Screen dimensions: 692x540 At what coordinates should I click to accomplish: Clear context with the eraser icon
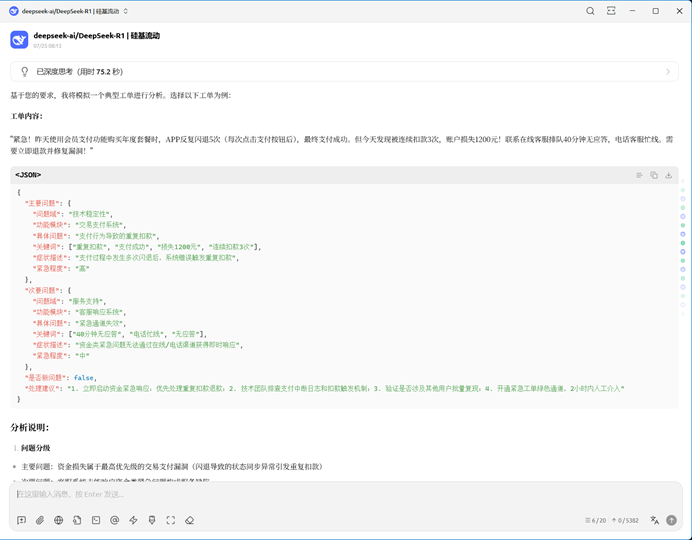(189, 520)
